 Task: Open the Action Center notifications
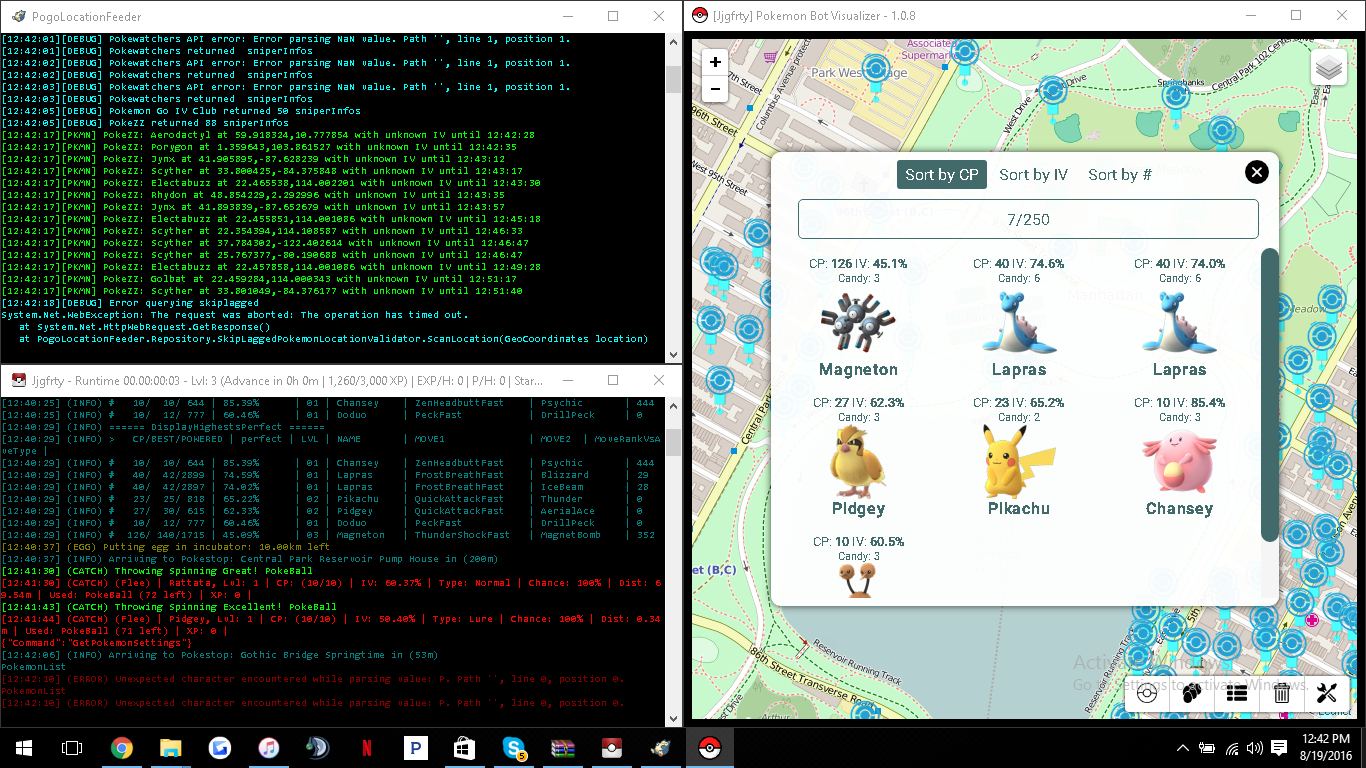1279,748
